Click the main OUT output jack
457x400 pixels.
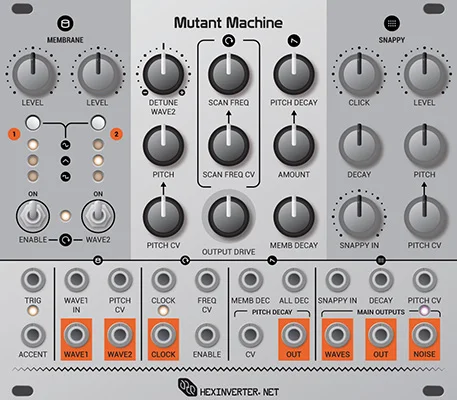[381, 335]
